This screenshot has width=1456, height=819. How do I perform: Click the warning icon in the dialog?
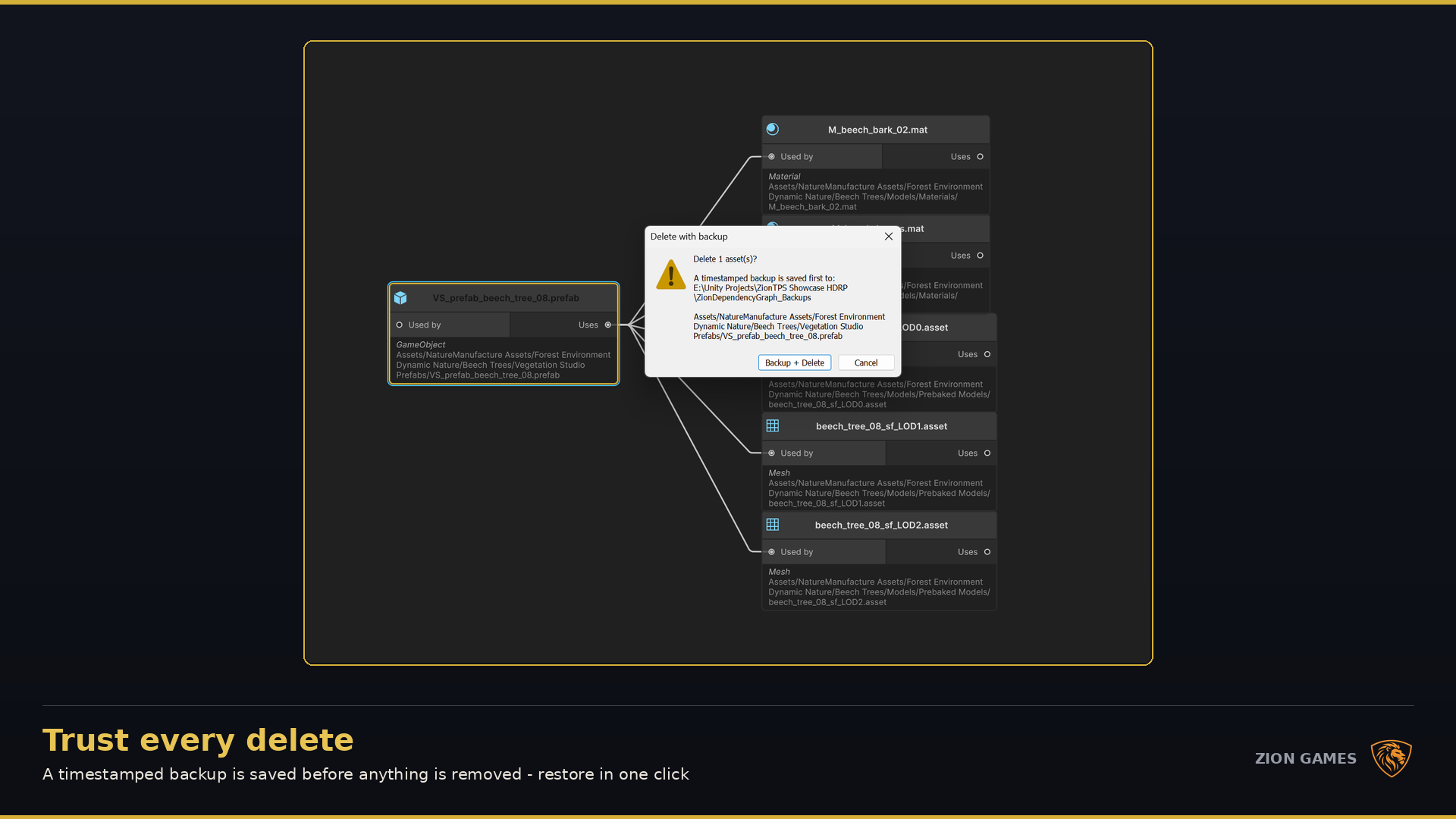pyautogui.click(x=670, y=275)
